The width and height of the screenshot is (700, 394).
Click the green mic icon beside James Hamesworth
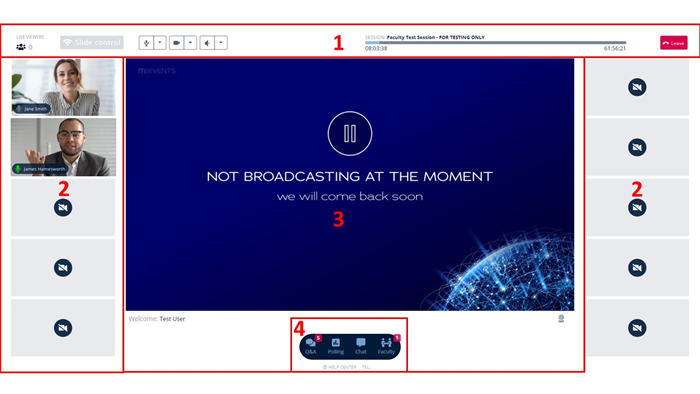click(18, 169)
